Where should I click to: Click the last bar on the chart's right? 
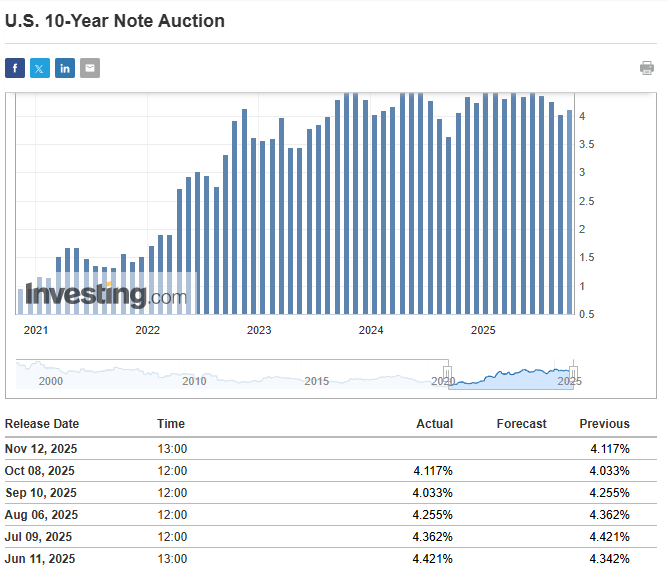click(x=570, y=212)
